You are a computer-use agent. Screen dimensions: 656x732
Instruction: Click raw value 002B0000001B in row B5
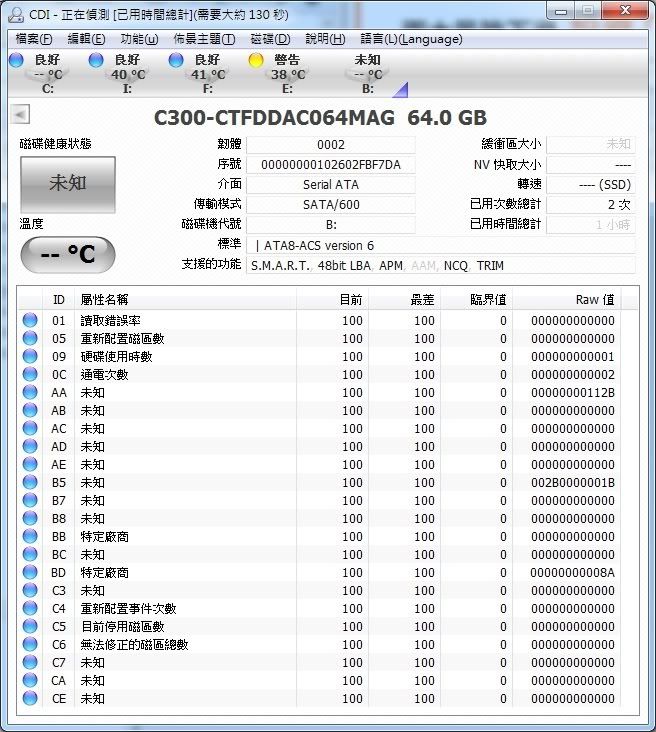coord(572,483)
